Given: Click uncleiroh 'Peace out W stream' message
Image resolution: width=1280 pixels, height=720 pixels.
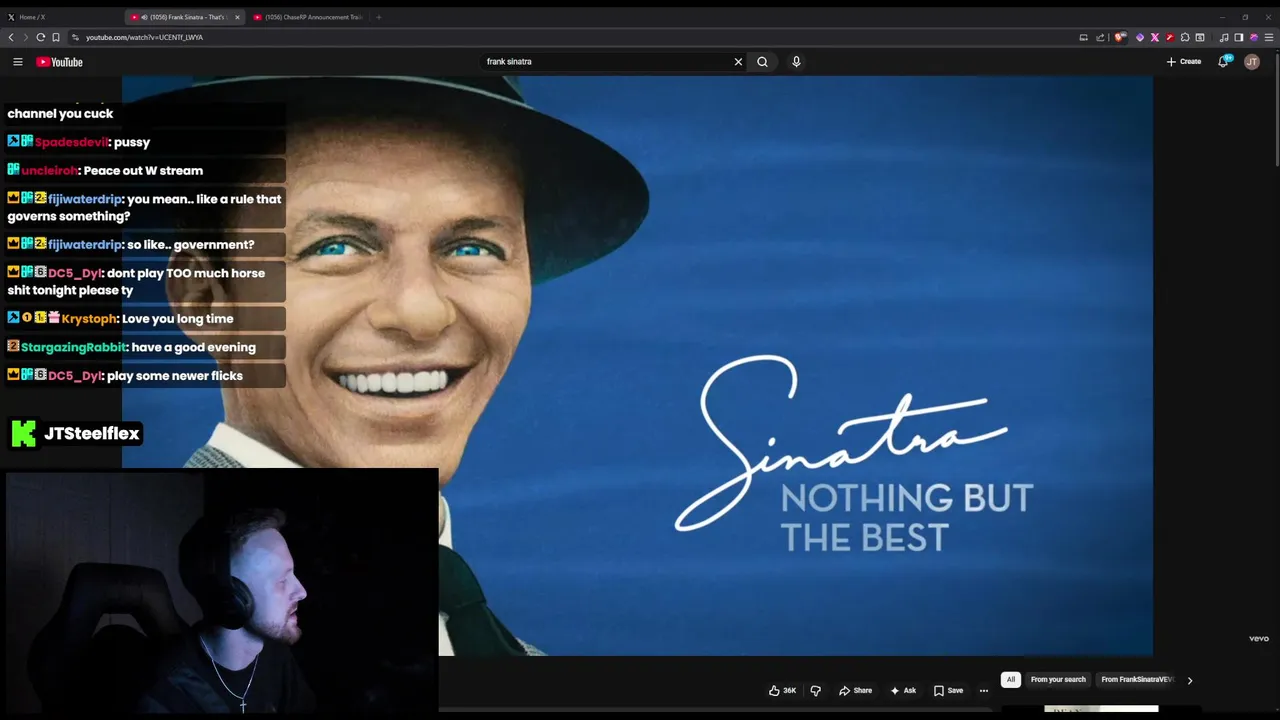Looking at the screenshot, I should (145, 171).
